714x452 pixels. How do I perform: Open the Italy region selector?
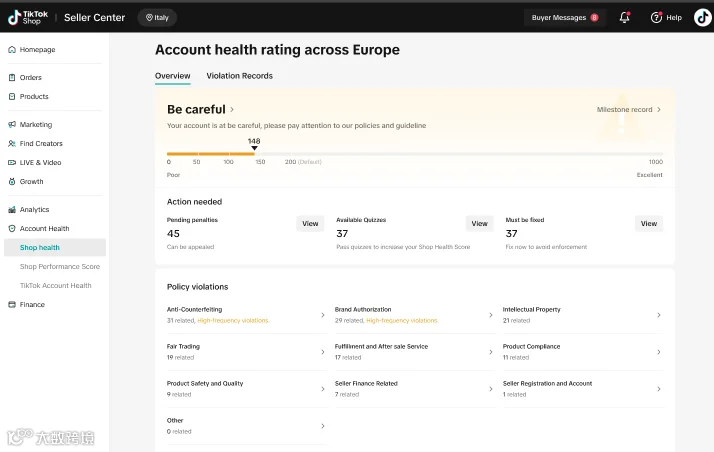click(x=157, y=17)
